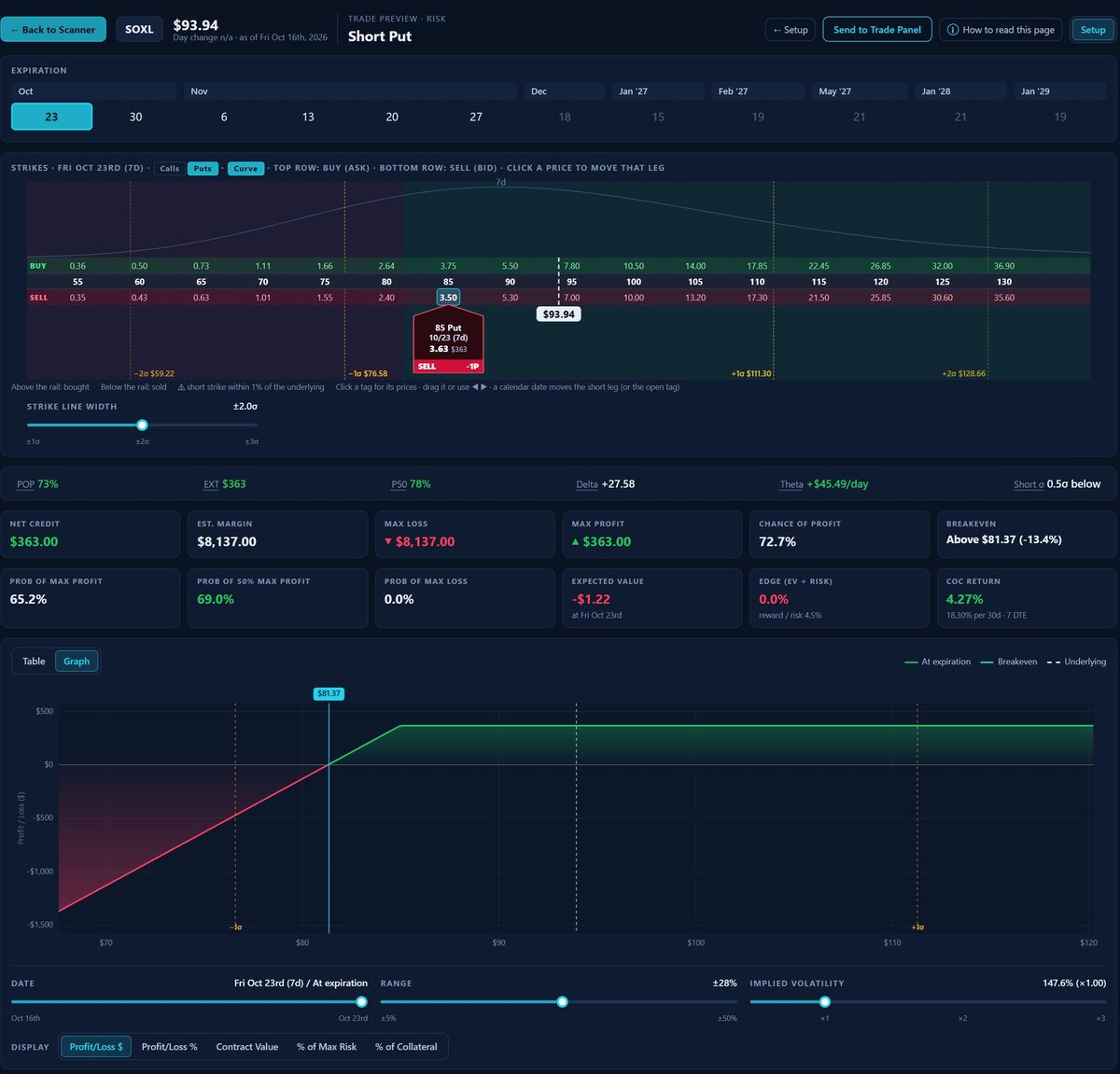The image size is (1120, 1074).
Task: Click the selected 3.50 bid at the 85 strike
Action: point(448,298)
